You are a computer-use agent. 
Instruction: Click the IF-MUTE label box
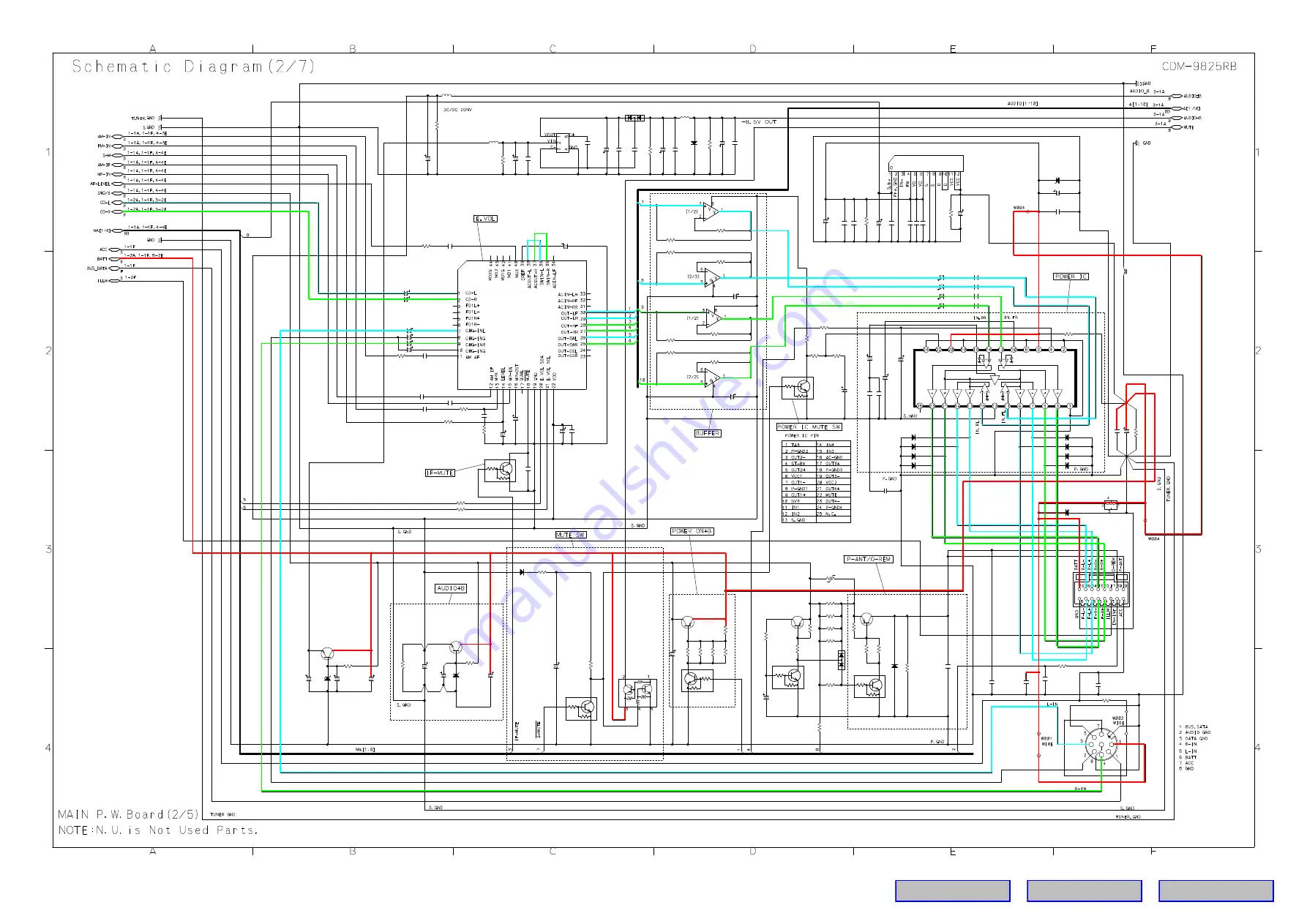(x=440, y=473)
